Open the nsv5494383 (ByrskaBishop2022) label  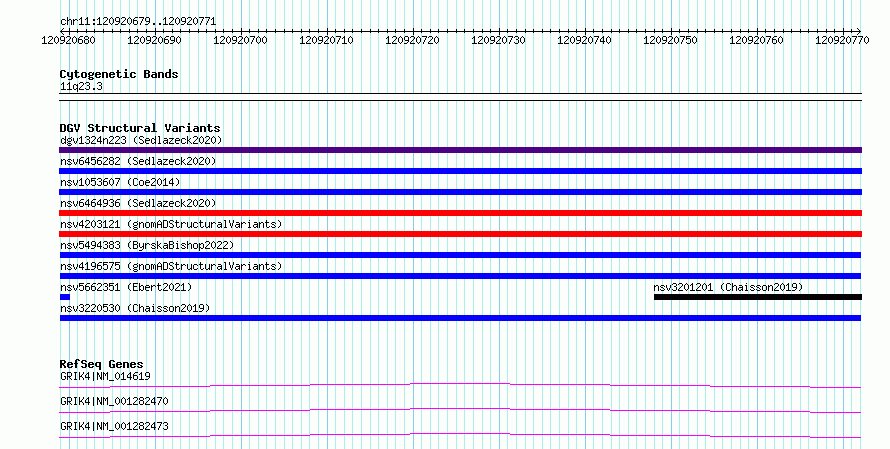click(147, 245)
